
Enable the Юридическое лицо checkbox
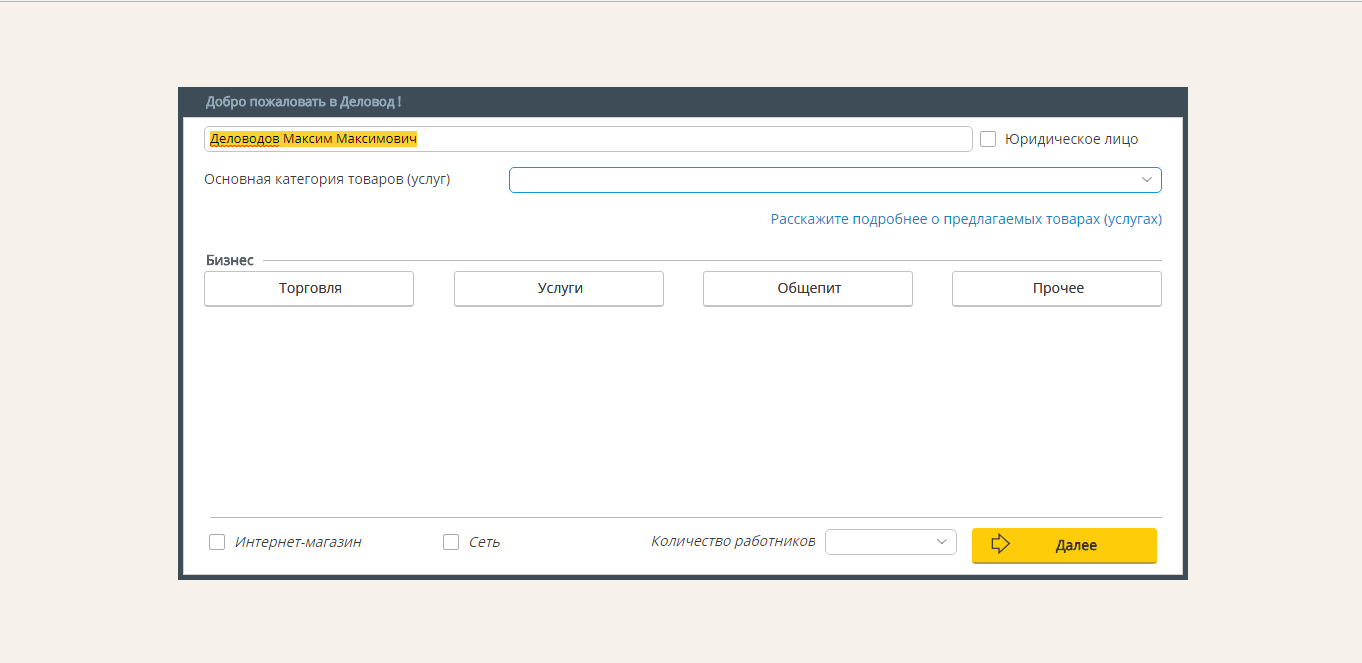[x=988, y=140]
